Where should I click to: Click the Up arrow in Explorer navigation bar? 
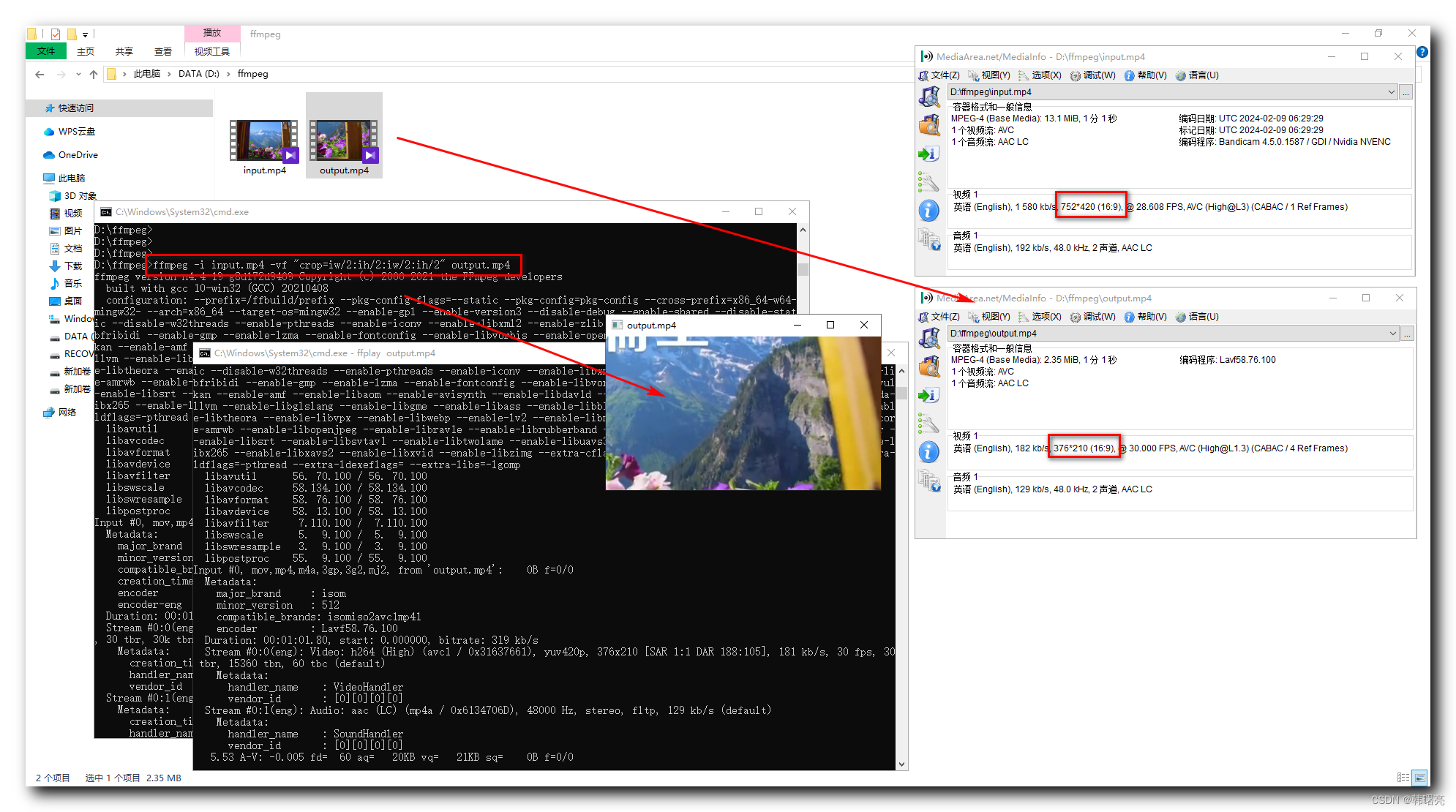point(94,74)
